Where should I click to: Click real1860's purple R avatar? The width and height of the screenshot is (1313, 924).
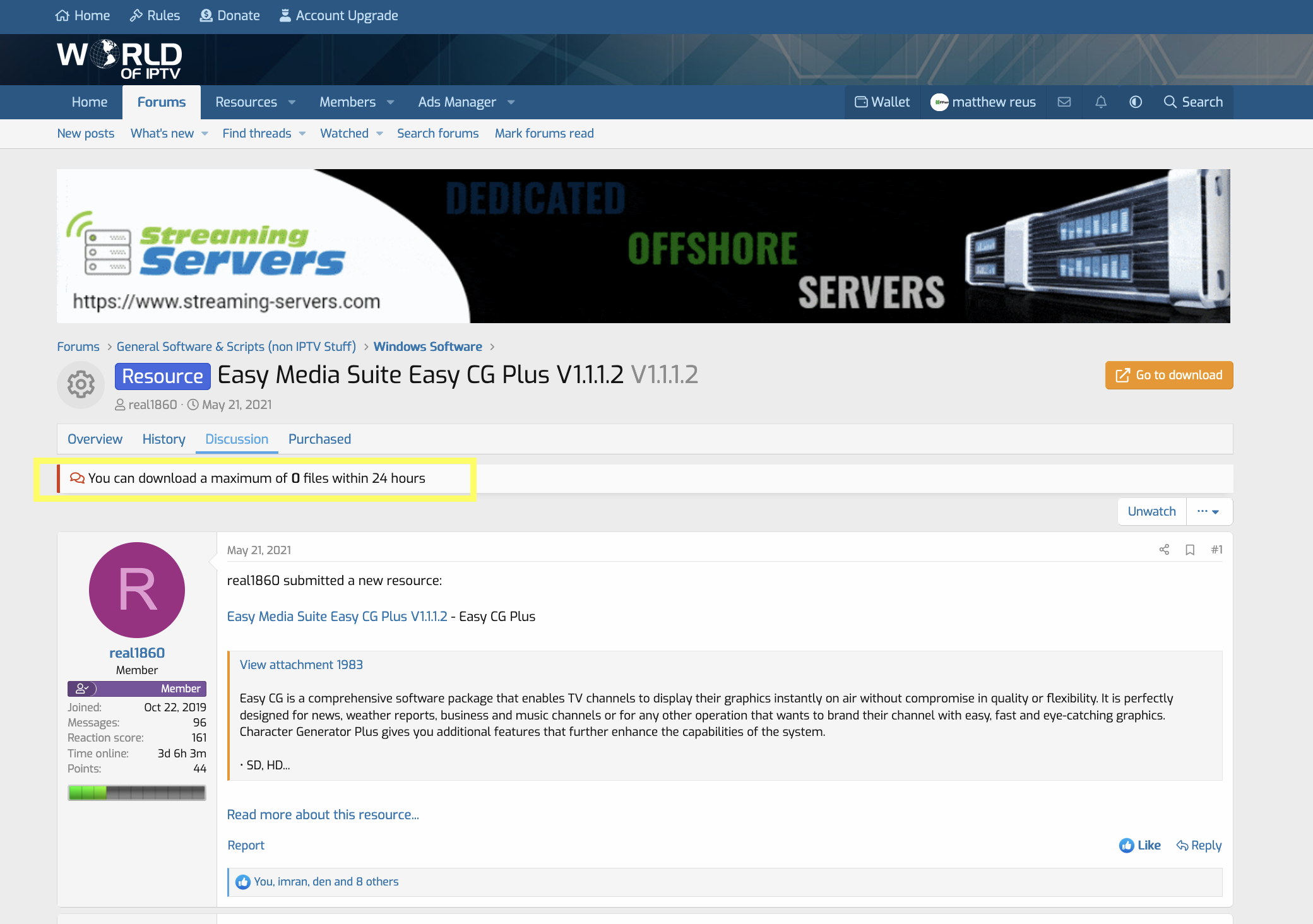click(x=137, y=590)
